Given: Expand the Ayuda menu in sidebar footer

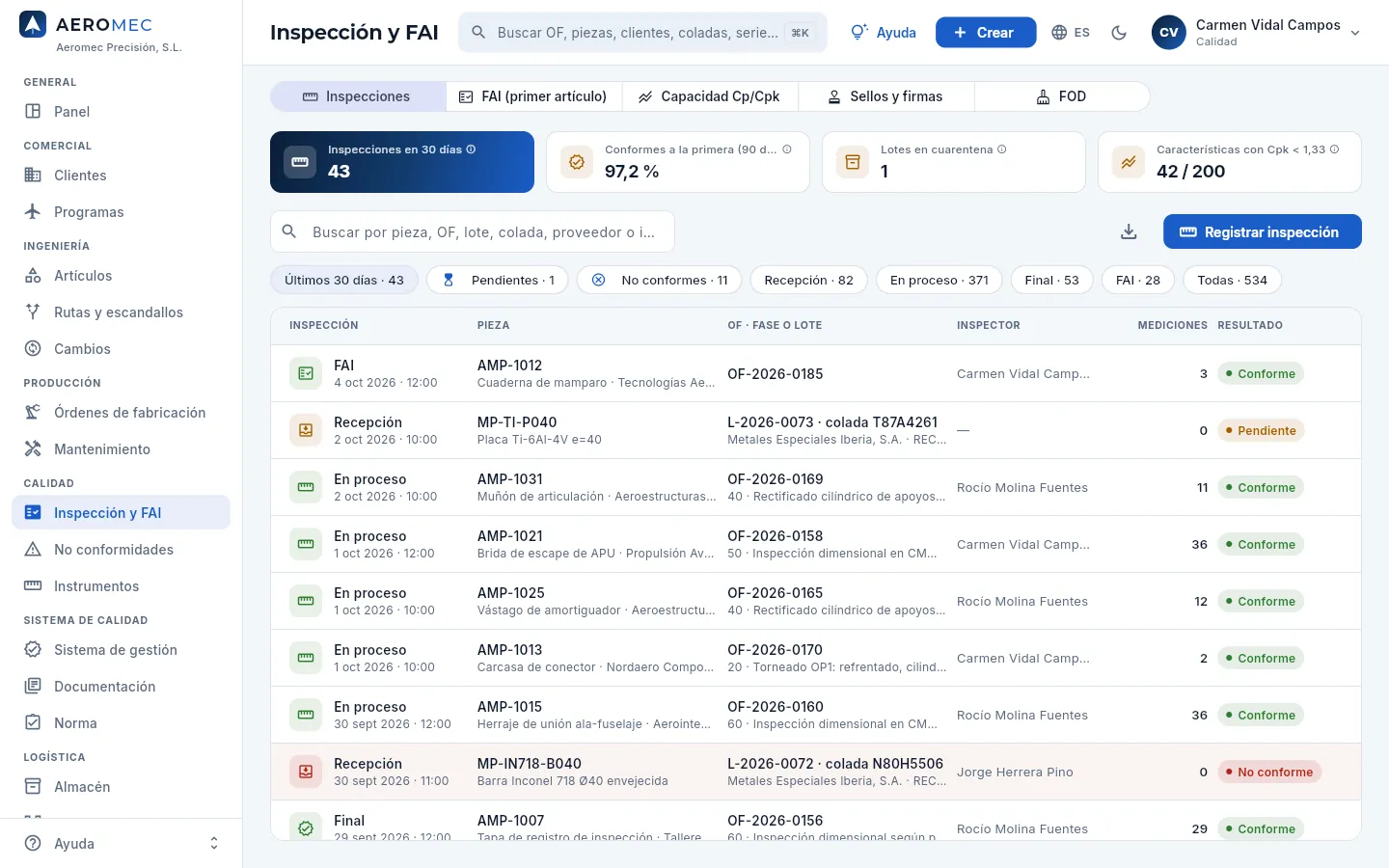Looking at the screenshot, I should tap(121, 843).
